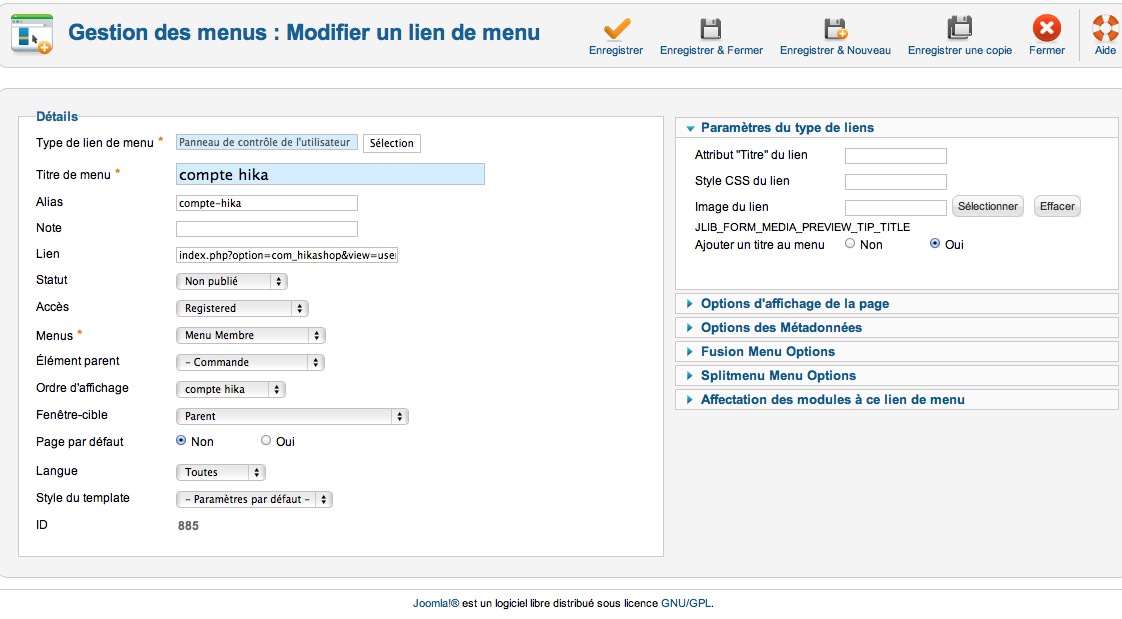The width and height of the screenshot is (1122, 619).
Task: Choose Non for Ajouter un titre au menu
Action: click(850, 244)
